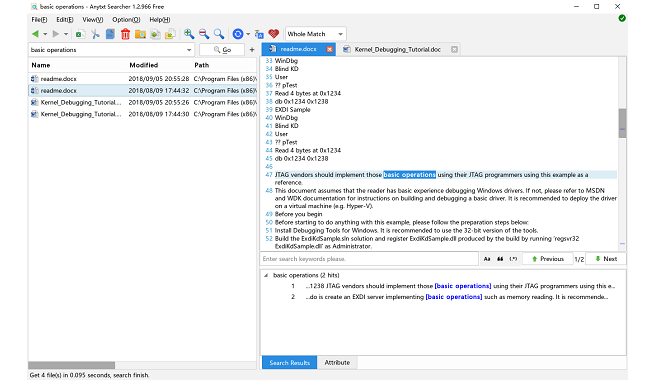Click the blue Copy document icon
This screenshot has height=380, width=660.
110,34
